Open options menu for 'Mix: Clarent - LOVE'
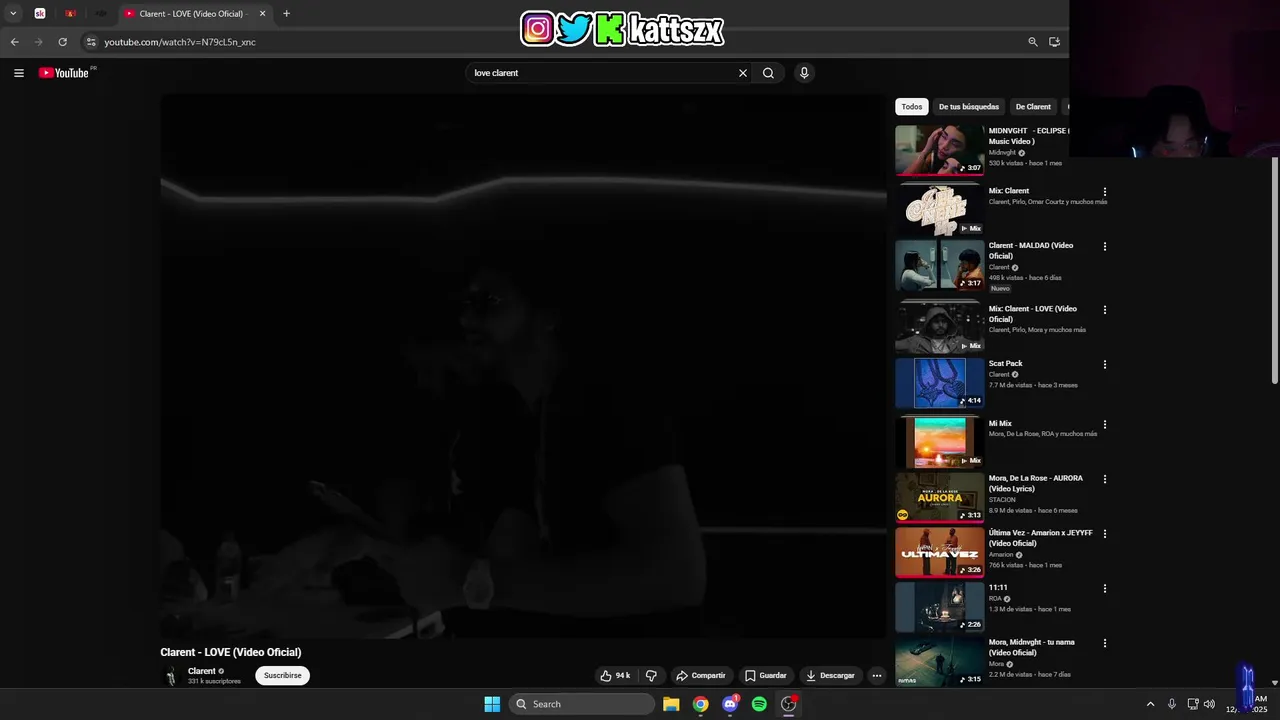 tap(1105, 310)
